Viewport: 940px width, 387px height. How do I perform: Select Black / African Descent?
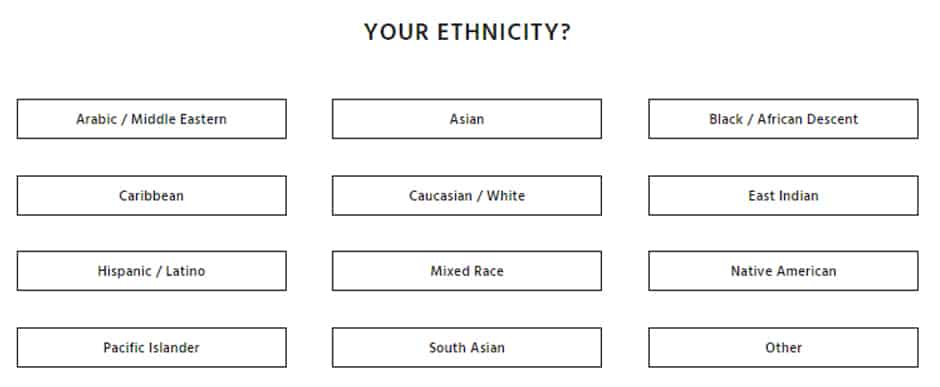pos(784,119)
